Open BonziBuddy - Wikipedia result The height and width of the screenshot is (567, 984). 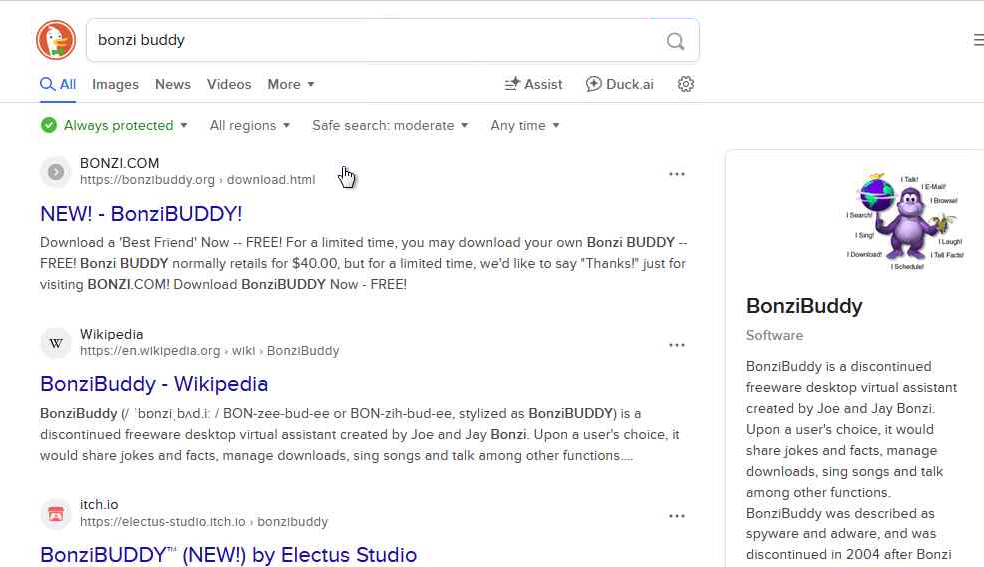point(154,384)
